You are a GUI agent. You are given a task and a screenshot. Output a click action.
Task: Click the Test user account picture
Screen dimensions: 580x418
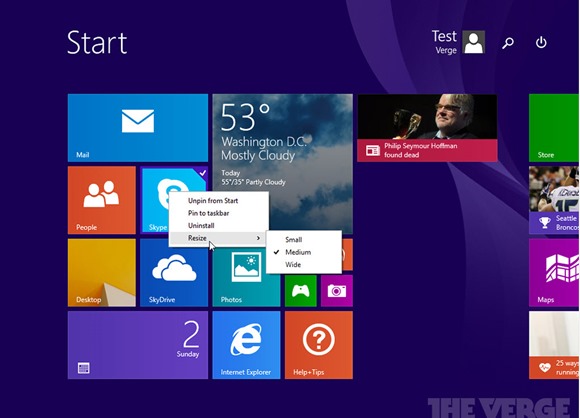473,42
